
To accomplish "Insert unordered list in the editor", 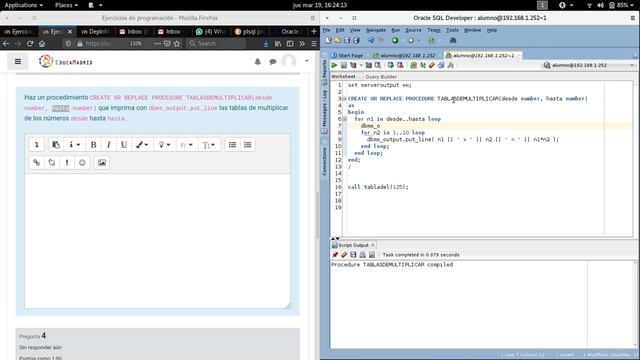I will [232, 145].
